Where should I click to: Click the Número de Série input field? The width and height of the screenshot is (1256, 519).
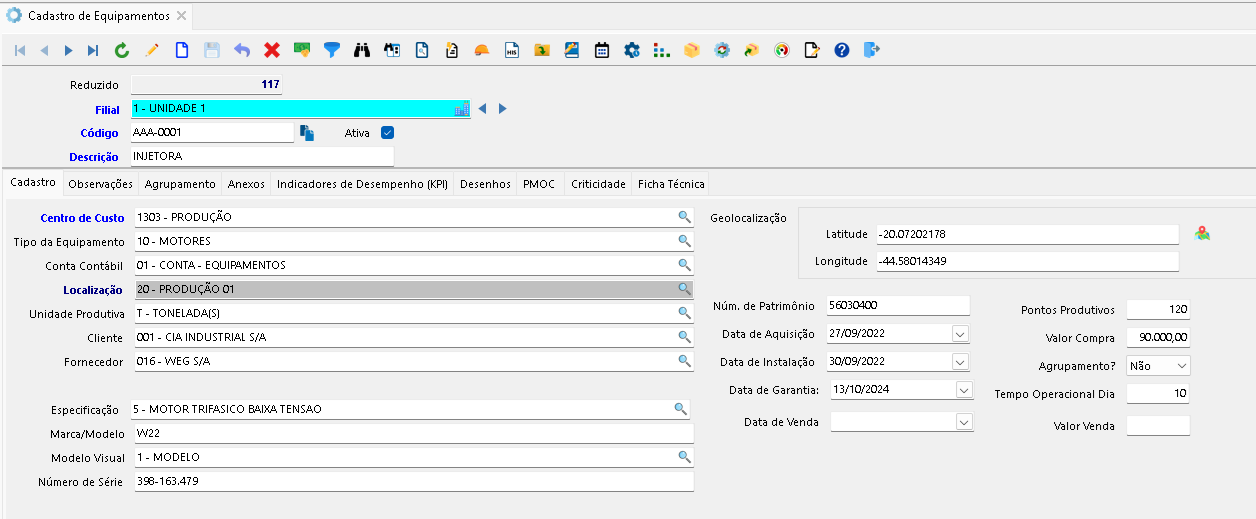click(x=414, y=482)
